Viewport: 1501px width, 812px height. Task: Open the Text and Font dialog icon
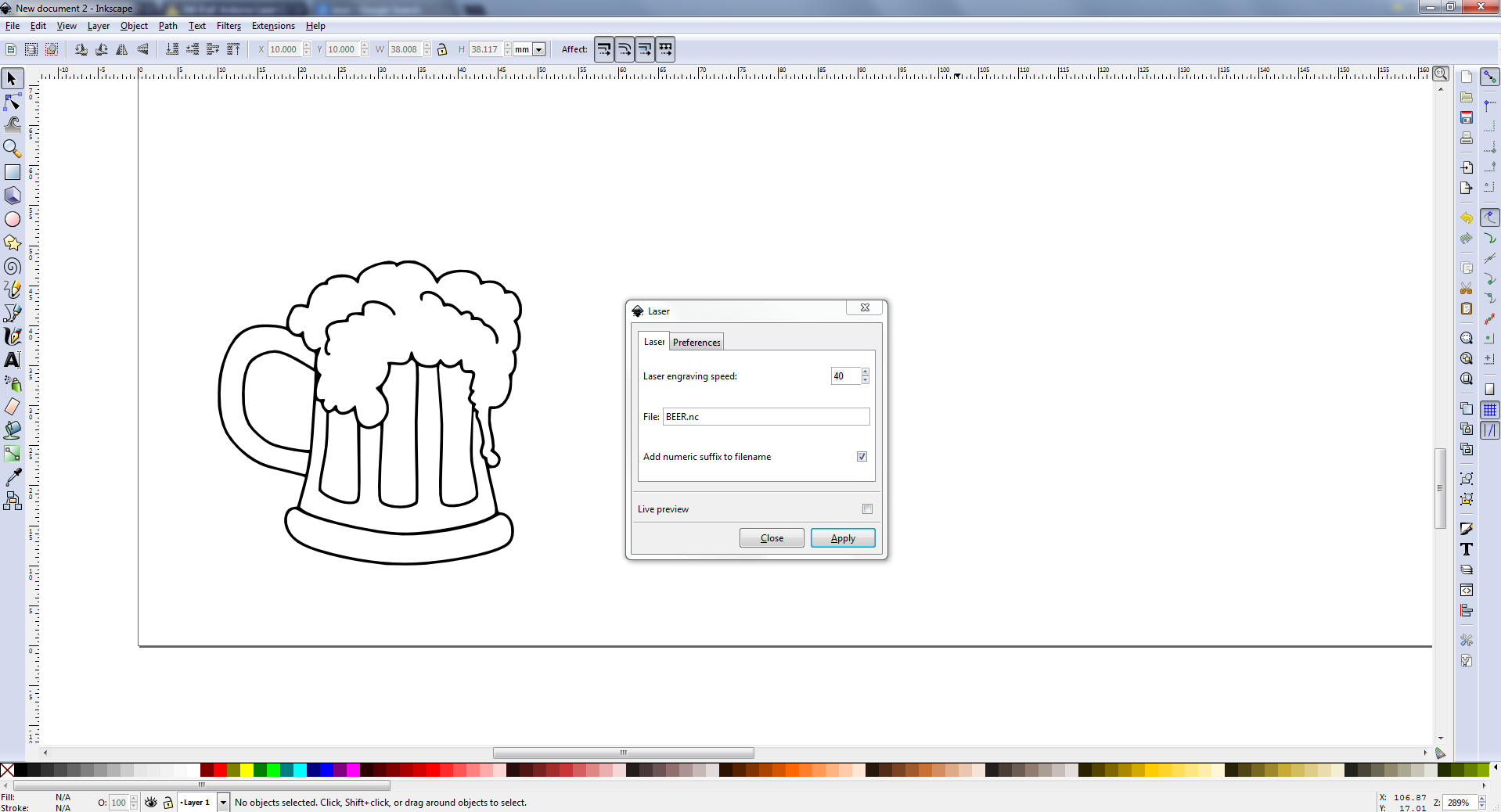[1467, 549]
